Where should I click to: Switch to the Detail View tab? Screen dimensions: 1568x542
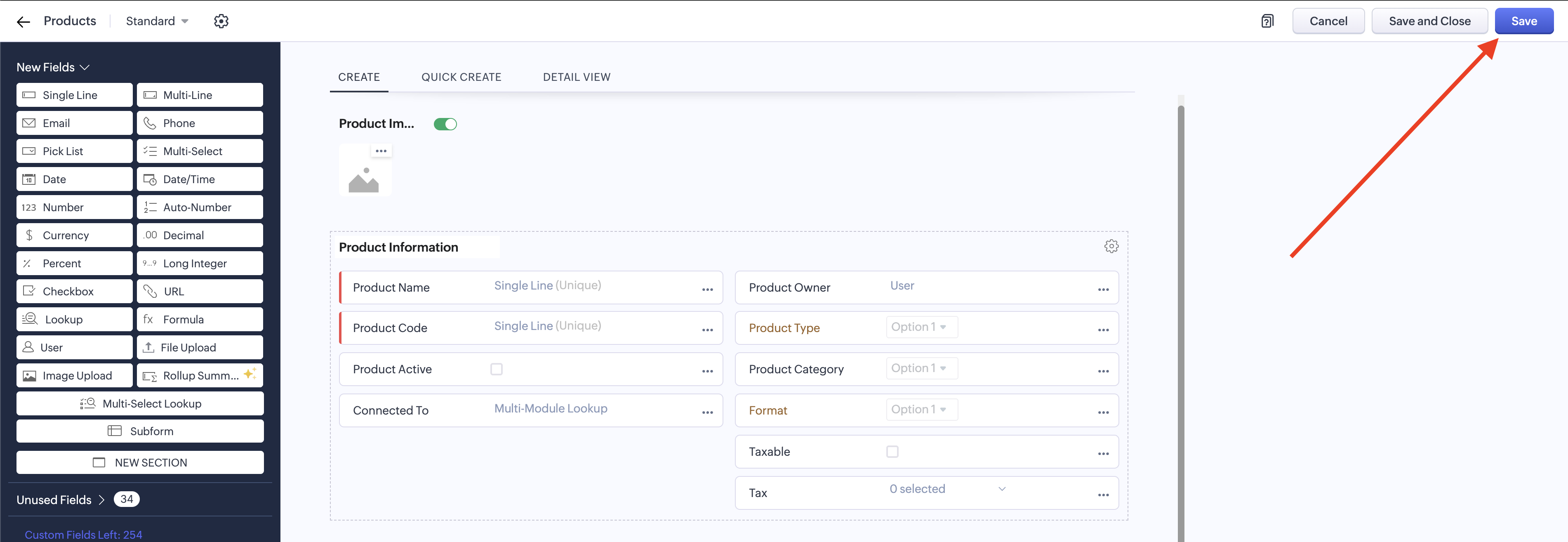tap(576, 78)
